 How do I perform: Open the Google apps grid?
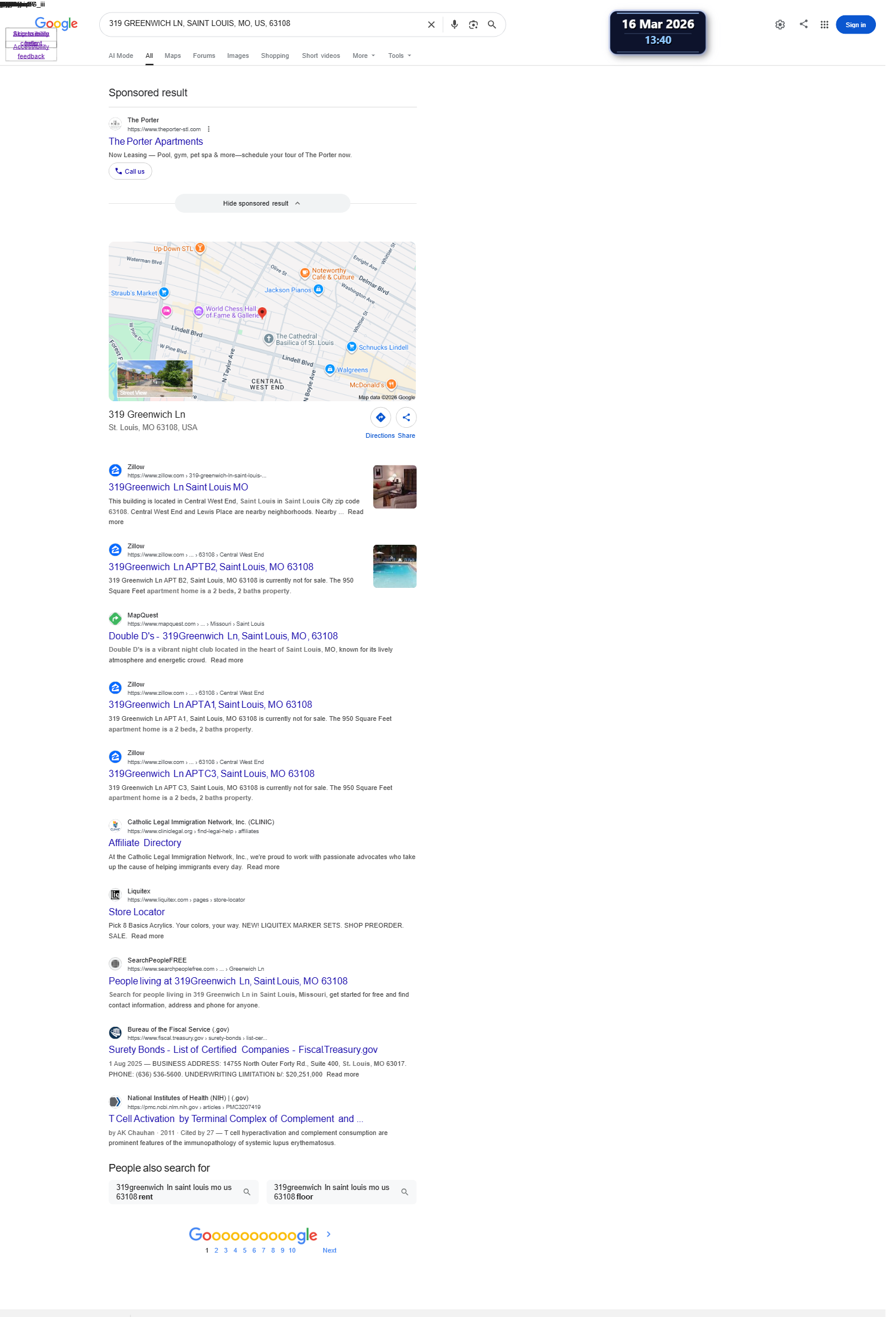[824, 25]
